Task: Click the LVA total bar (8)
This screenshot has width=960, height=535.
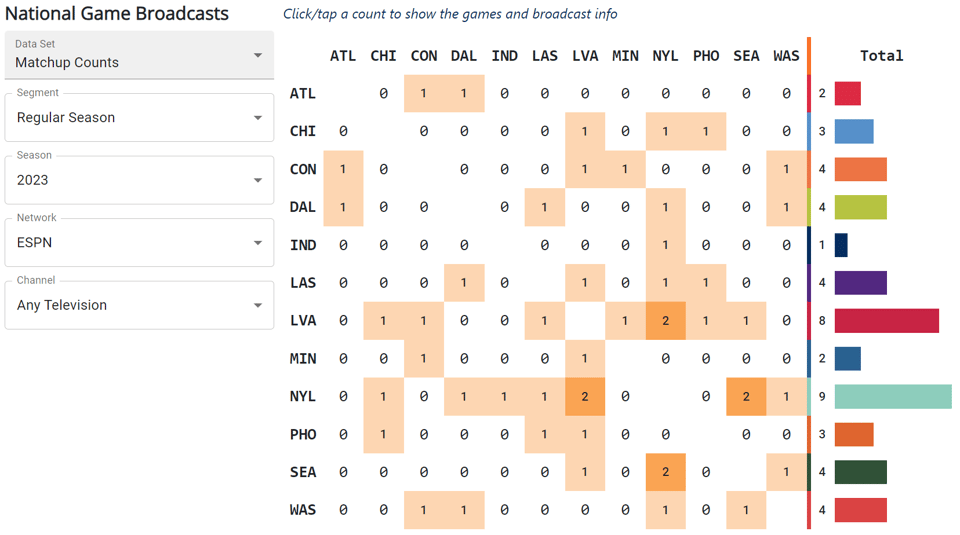Action: 886,320
